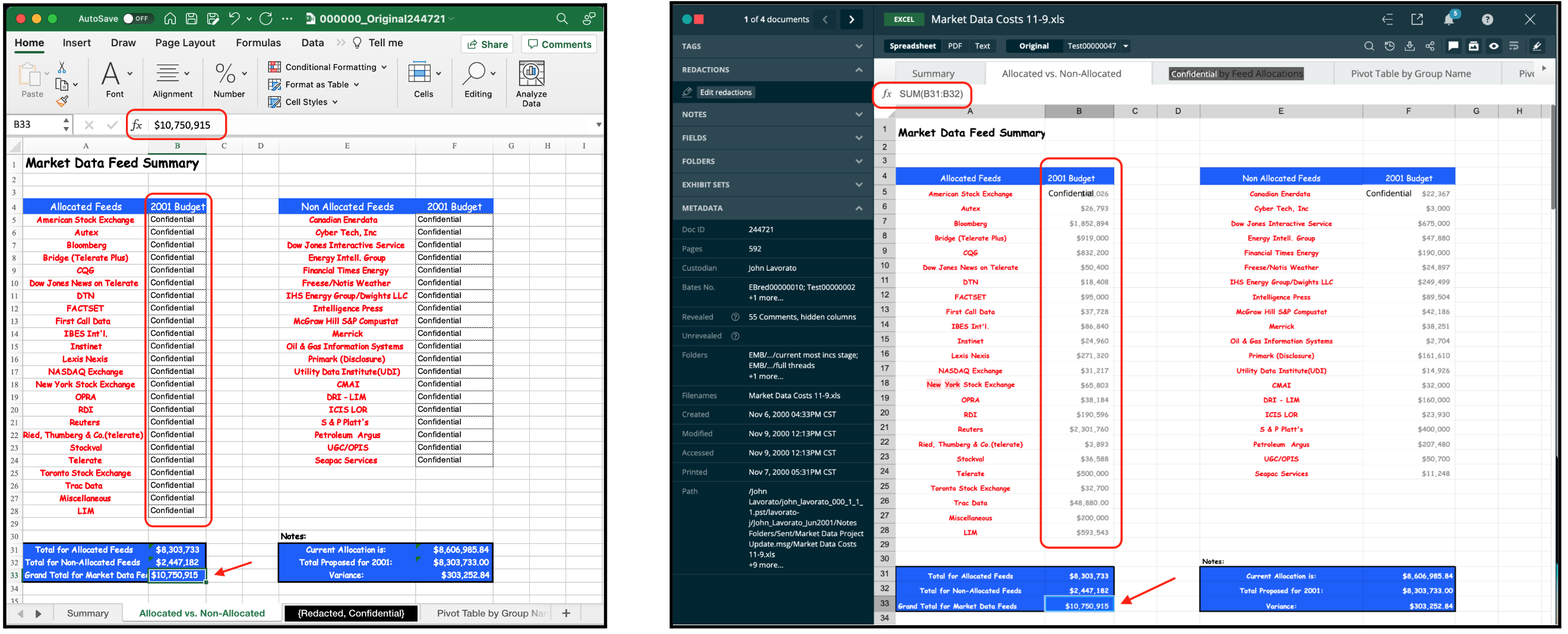Expand the Excel formula bar arrow

(598, 125)
